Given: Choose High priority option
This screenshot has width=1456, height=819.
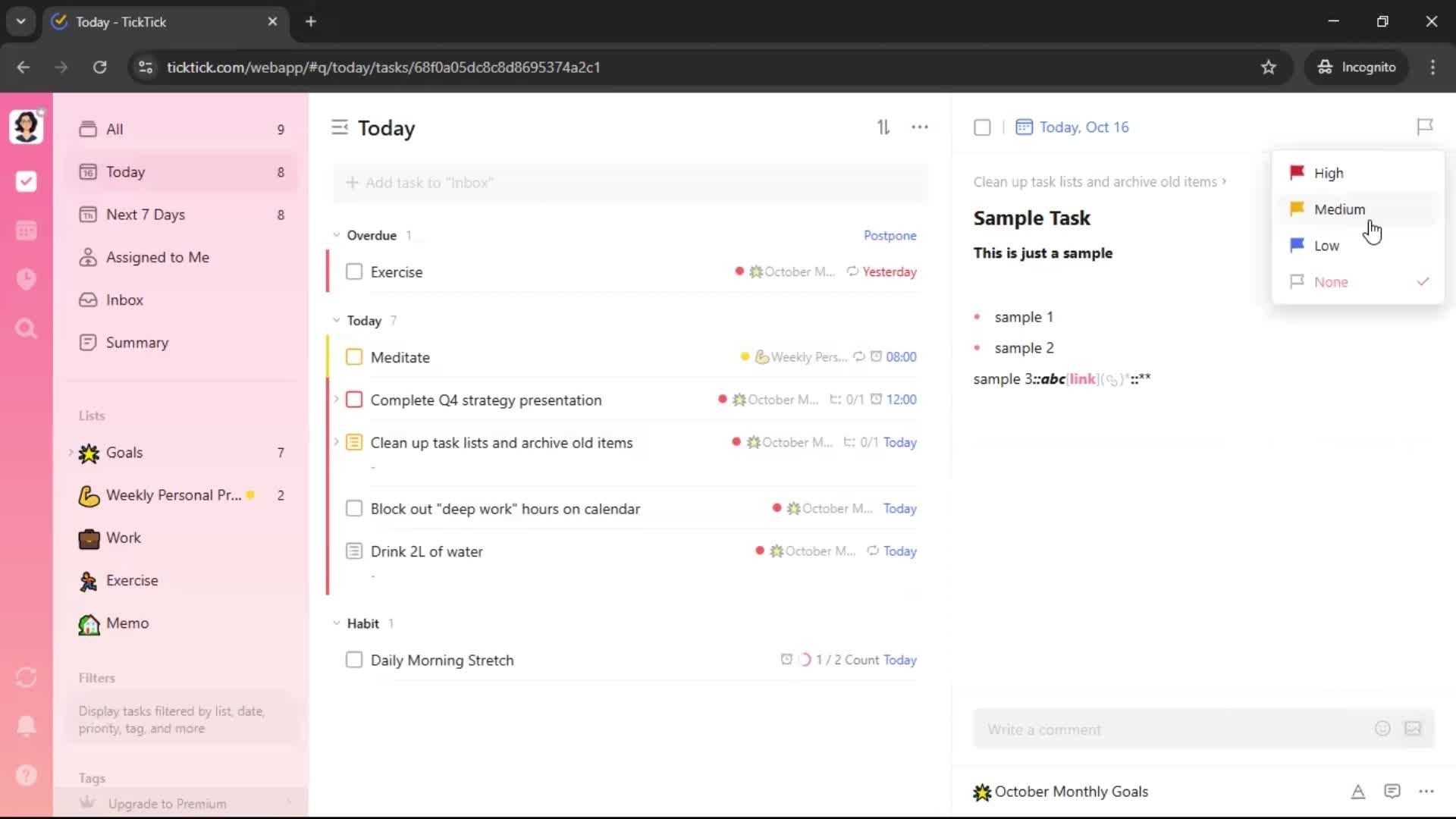Looking at the screenshot, I should 1328,173.
